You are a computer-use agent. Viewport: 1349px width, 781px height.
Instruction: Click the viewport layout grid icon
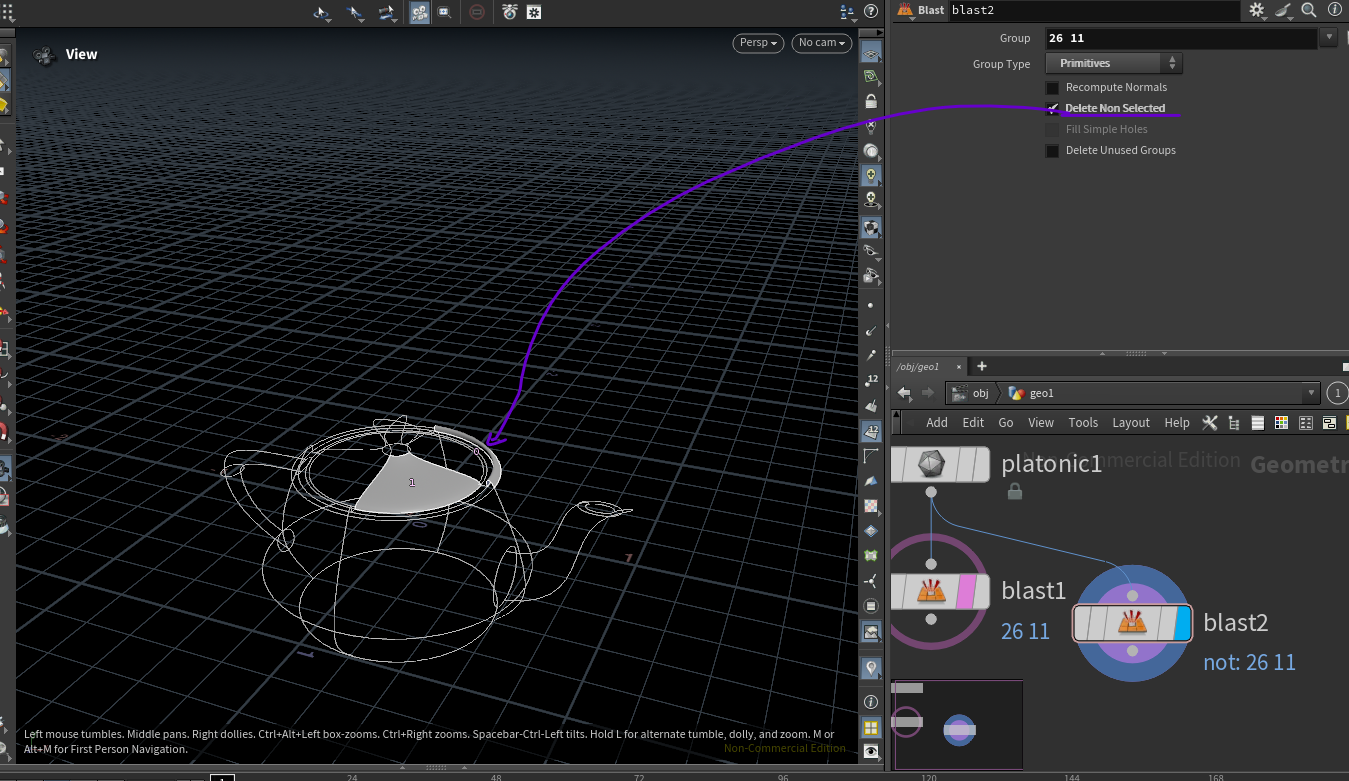click(871, 727)
